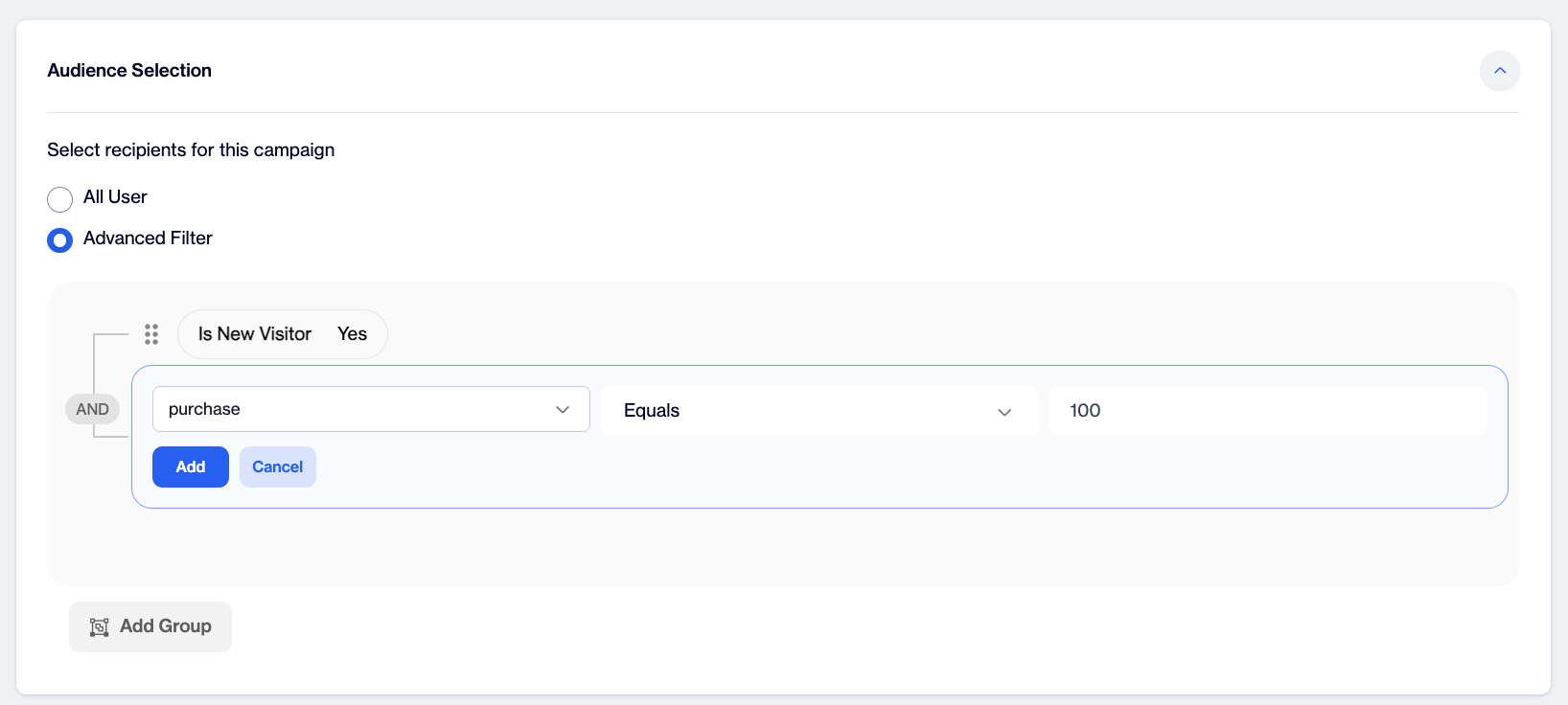The height and width of the screenshot is (705, 1568).
Task: Click the Add button for the filter
Action: [x=191, y=467]
